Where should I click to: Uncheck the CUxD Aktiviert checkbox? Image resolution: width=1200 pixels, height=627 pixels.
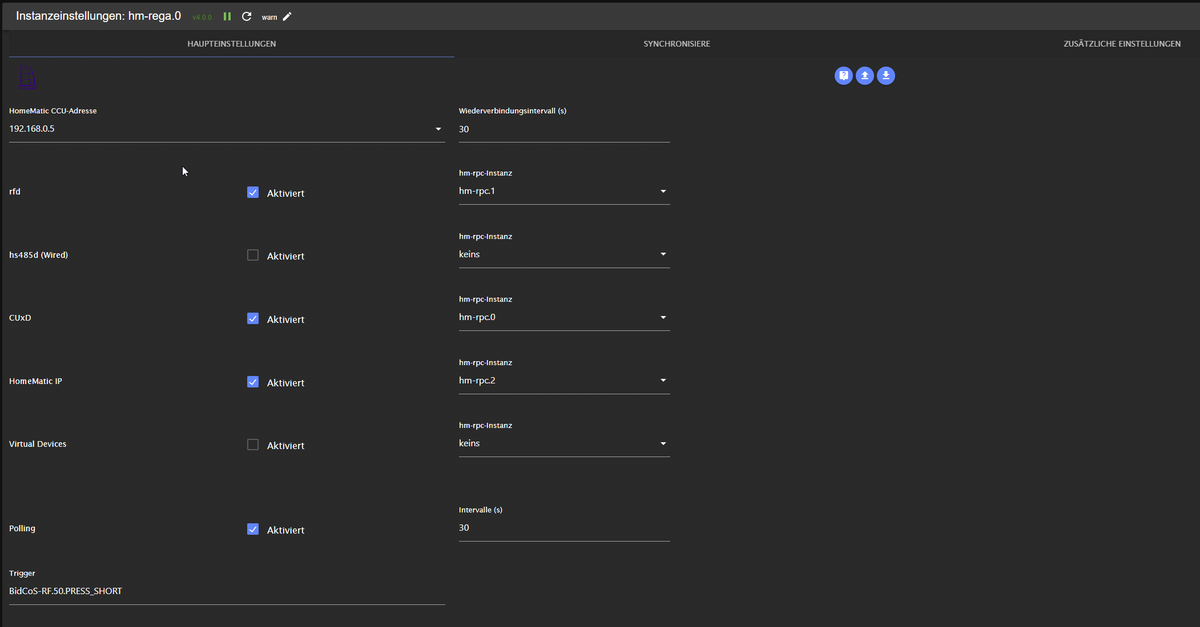click(x=253, y=318)
